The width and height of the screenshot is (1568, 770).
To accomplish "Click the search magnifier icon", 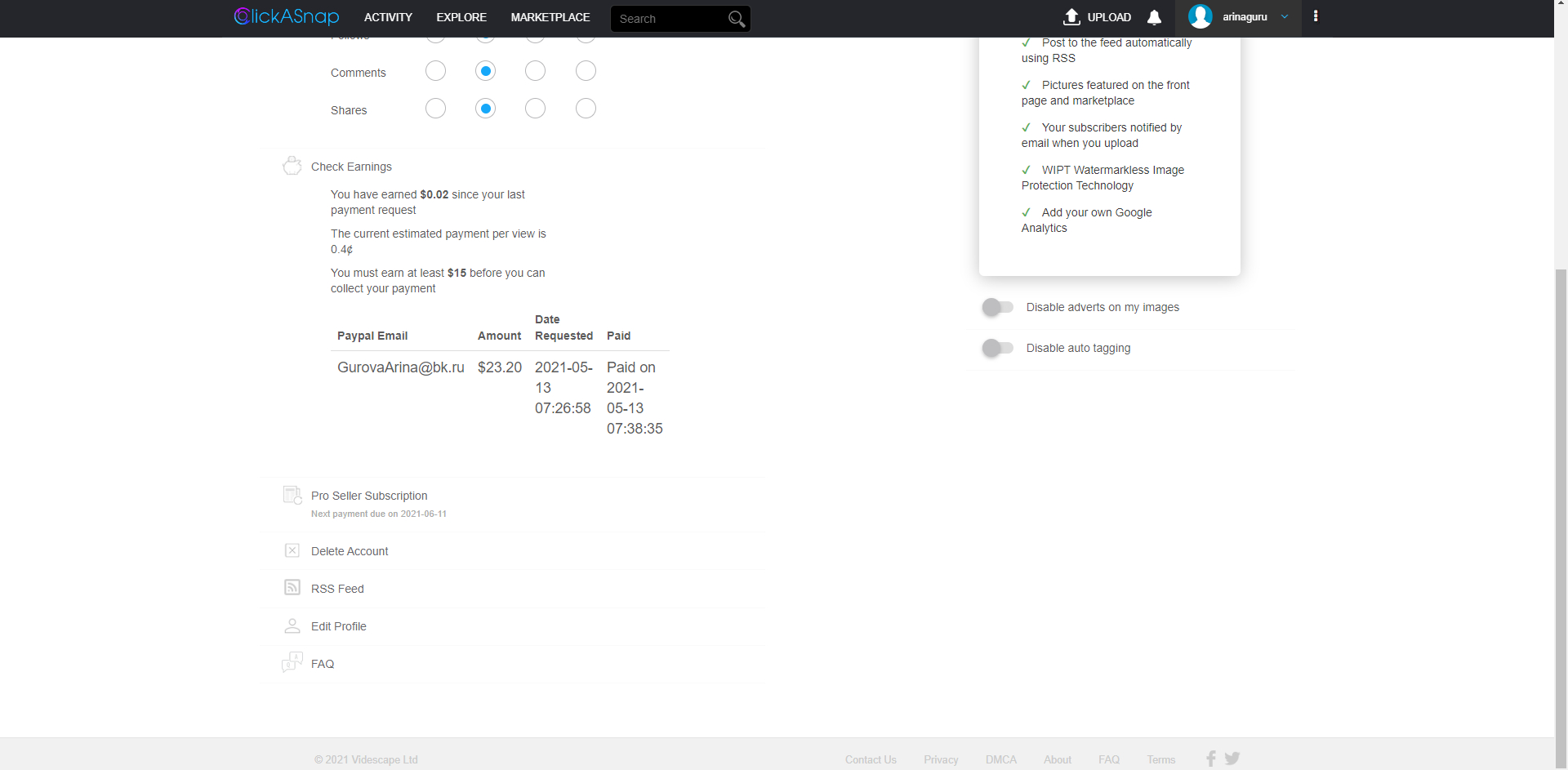I will click(736, 19).
